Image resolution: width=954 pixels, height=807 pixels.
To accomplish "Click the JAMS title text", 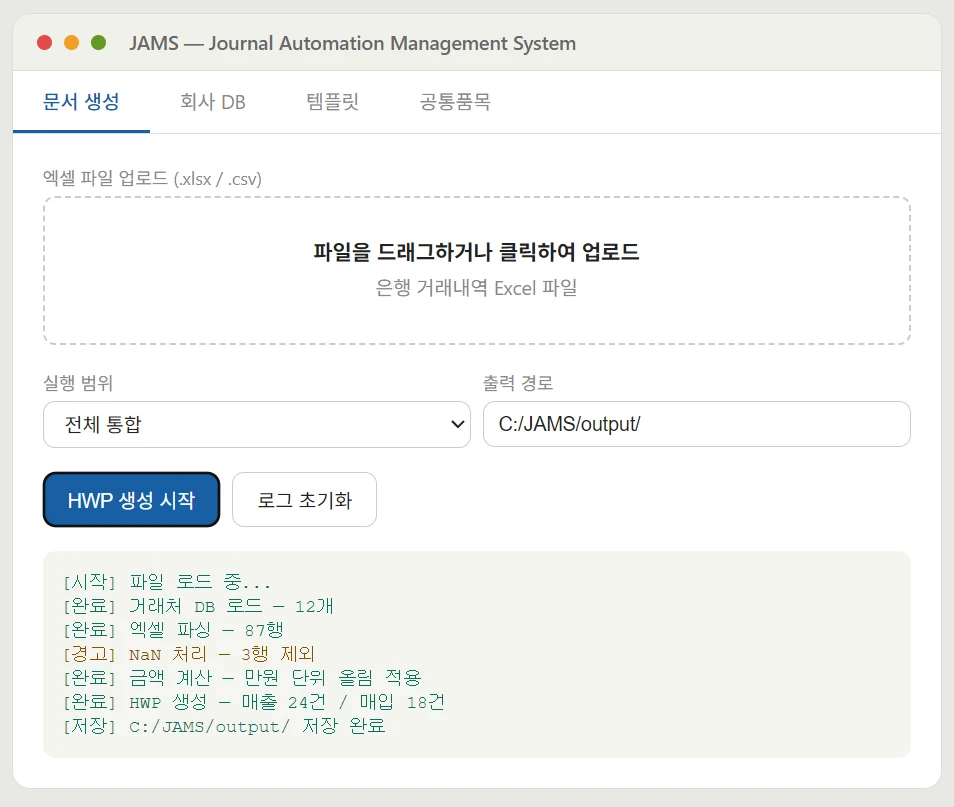I will click(352, 43).
